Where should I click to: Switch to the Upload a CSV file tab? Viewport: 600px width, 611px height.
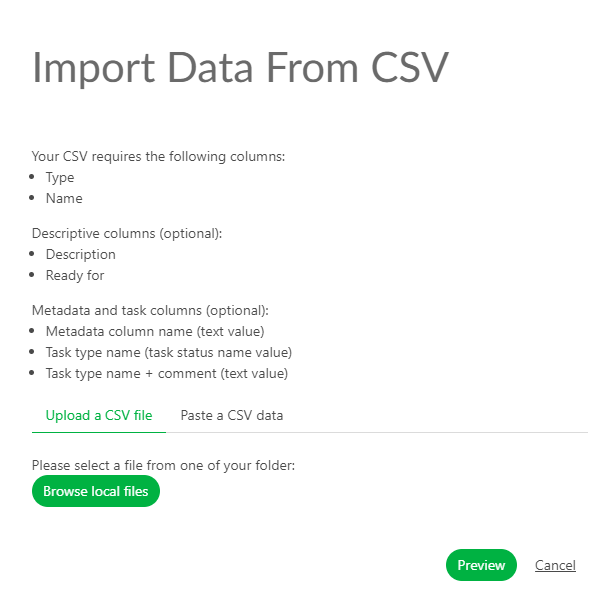click(99, 415)
